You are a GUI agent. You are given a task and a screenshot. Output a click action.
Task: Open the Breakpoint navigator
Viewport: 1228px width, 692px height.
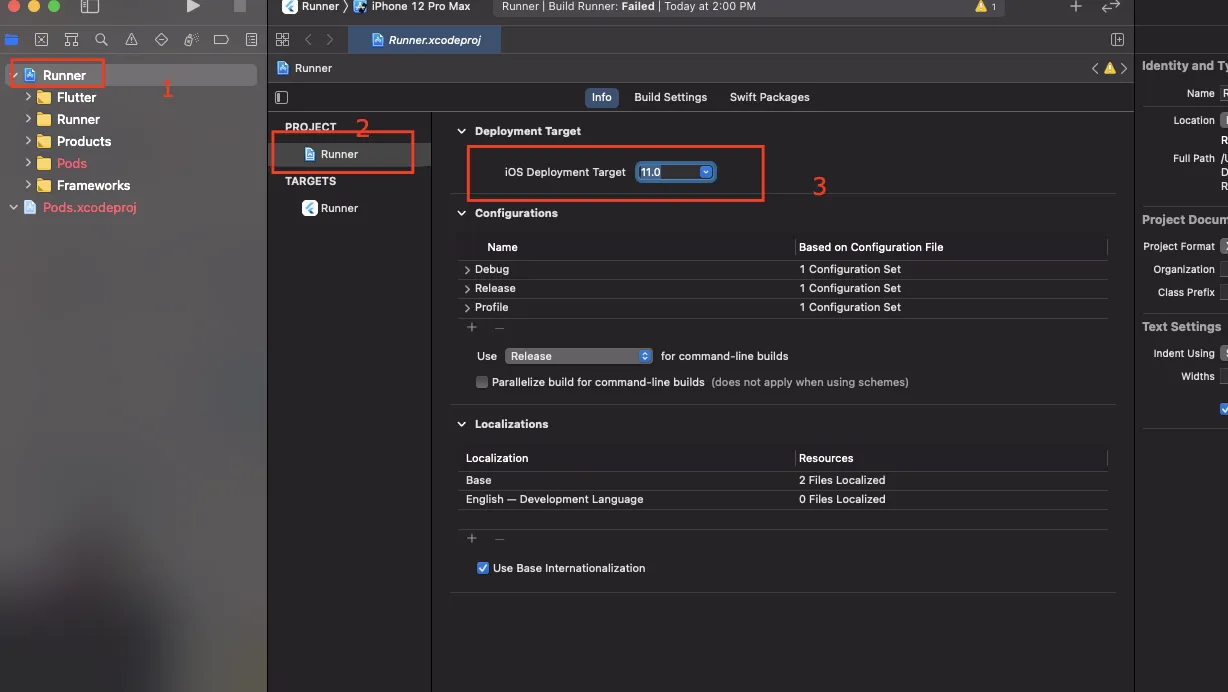tap(221, 40)
